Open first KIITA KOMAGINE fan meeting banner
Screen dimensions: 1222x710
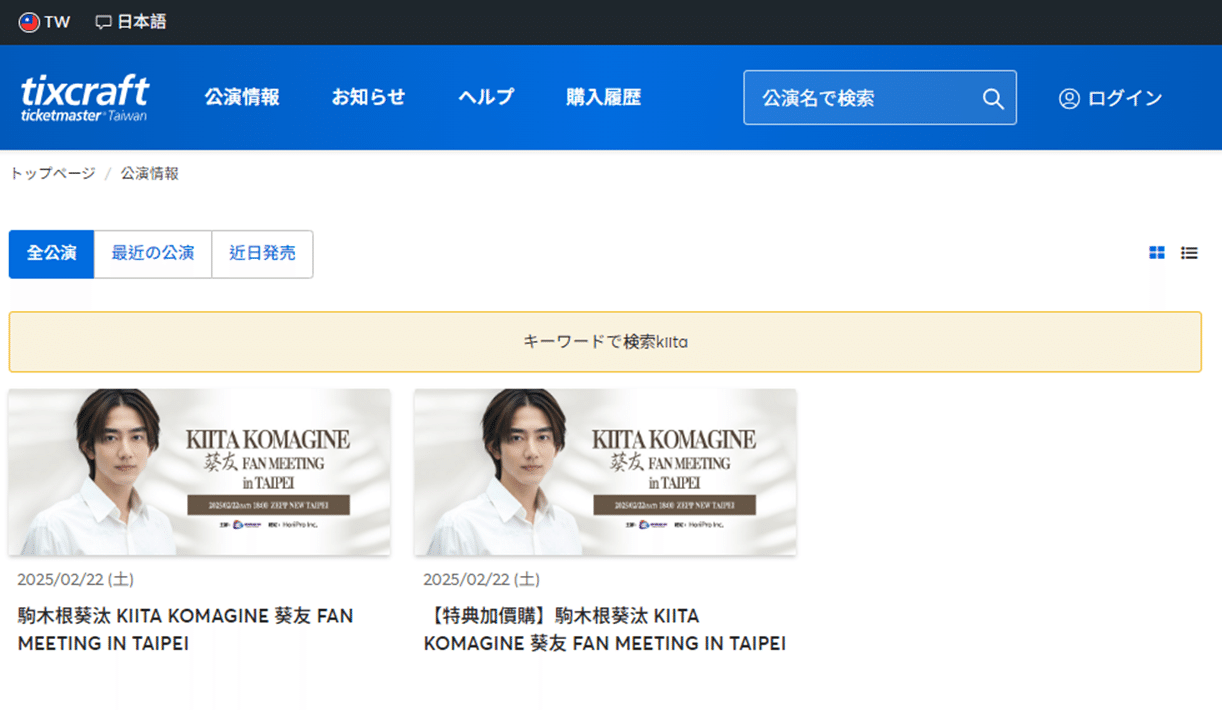(x=200, y=472)
